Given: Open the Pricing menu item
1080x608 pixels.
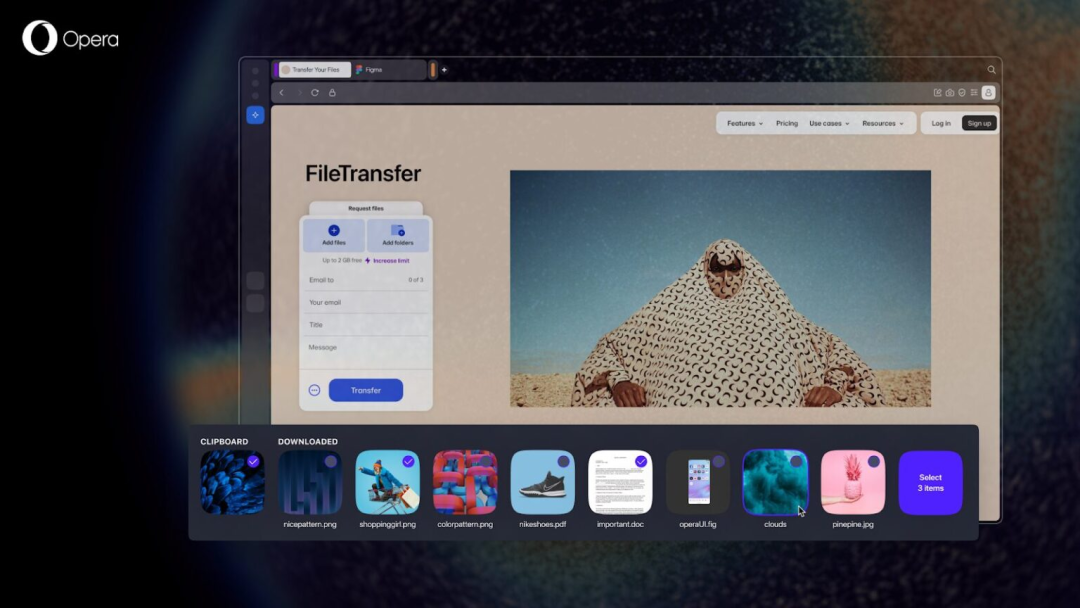Looking at the screenshot, I should point(787,124).
